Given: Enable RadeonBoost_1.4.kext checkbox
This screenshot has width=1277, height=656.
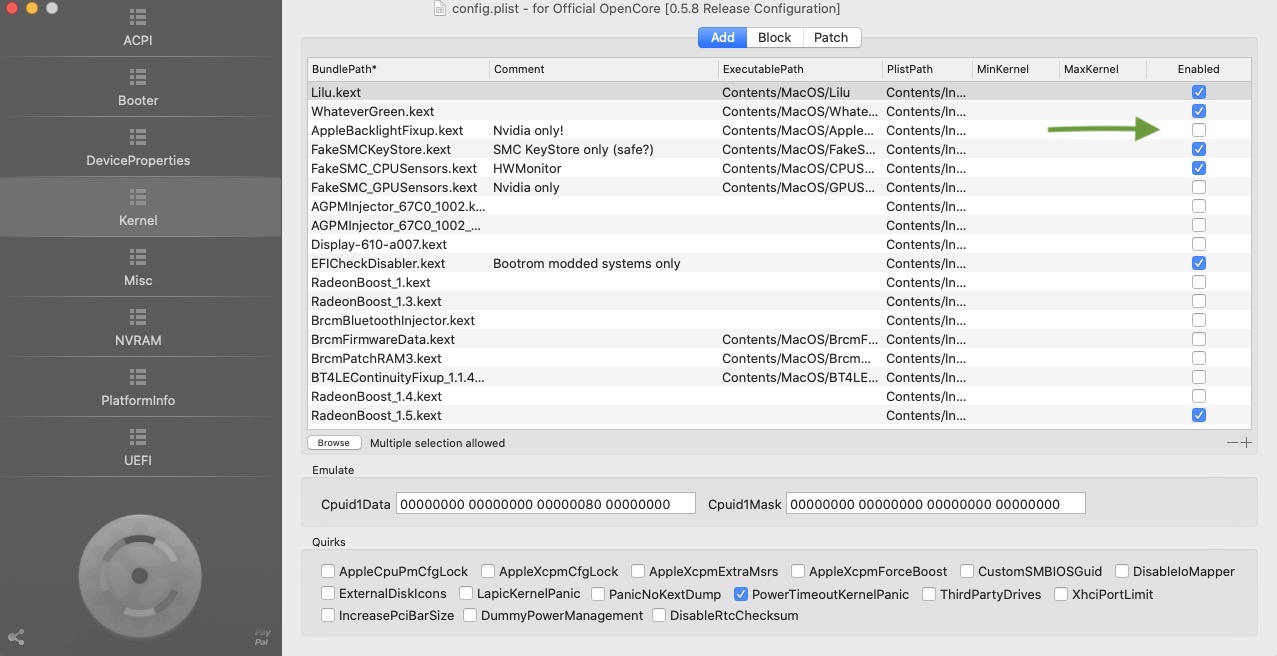Looking at the screenshot, I should 1199,396.
